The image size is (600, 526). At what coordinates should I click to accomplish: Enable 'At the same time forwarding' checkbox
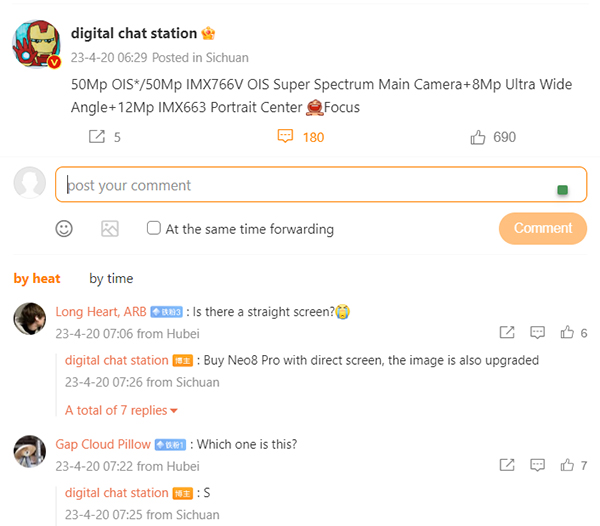pyautogui.click(x=154, y=228)
